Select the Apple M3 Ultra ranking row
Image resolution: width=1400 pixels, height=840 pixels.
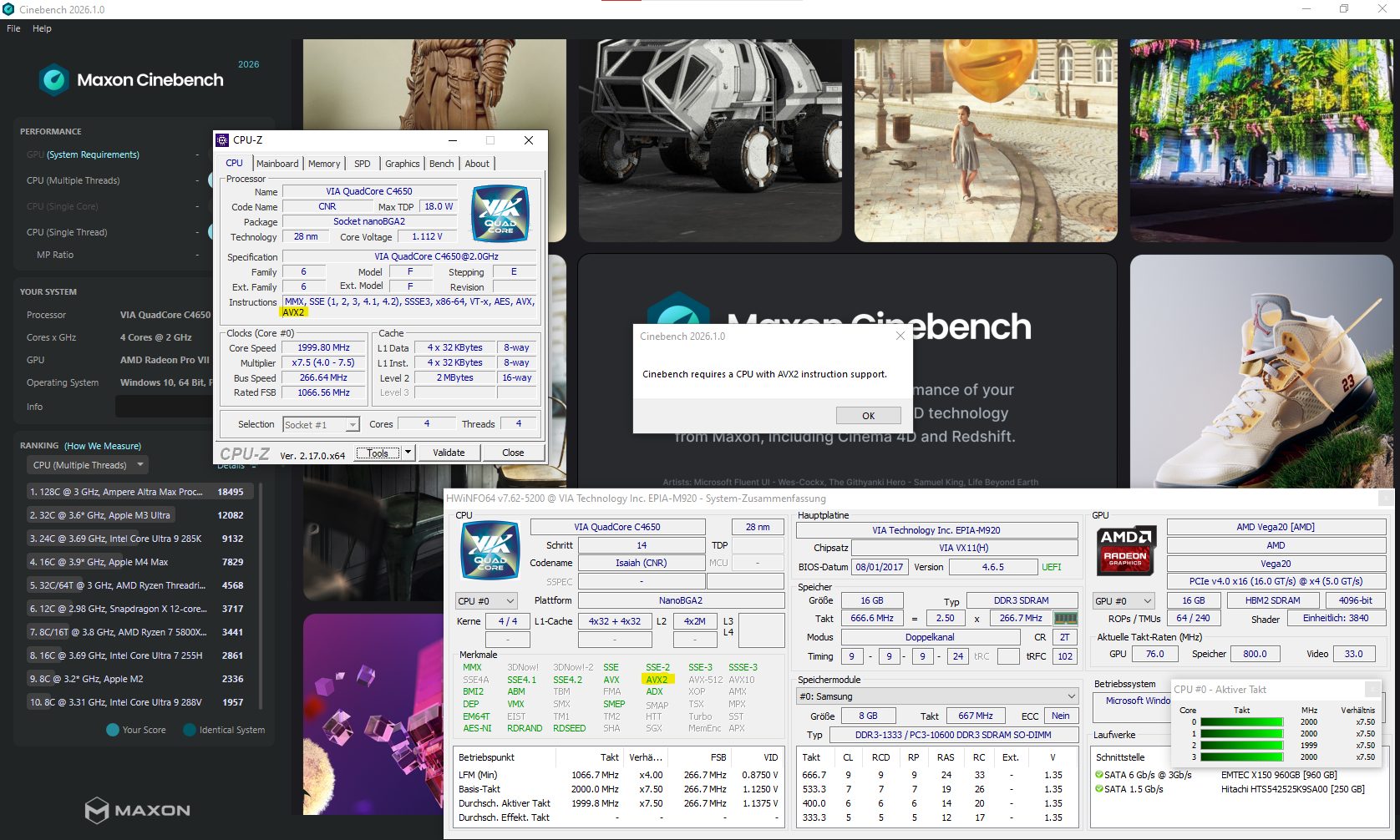click(x=139, y=515)
